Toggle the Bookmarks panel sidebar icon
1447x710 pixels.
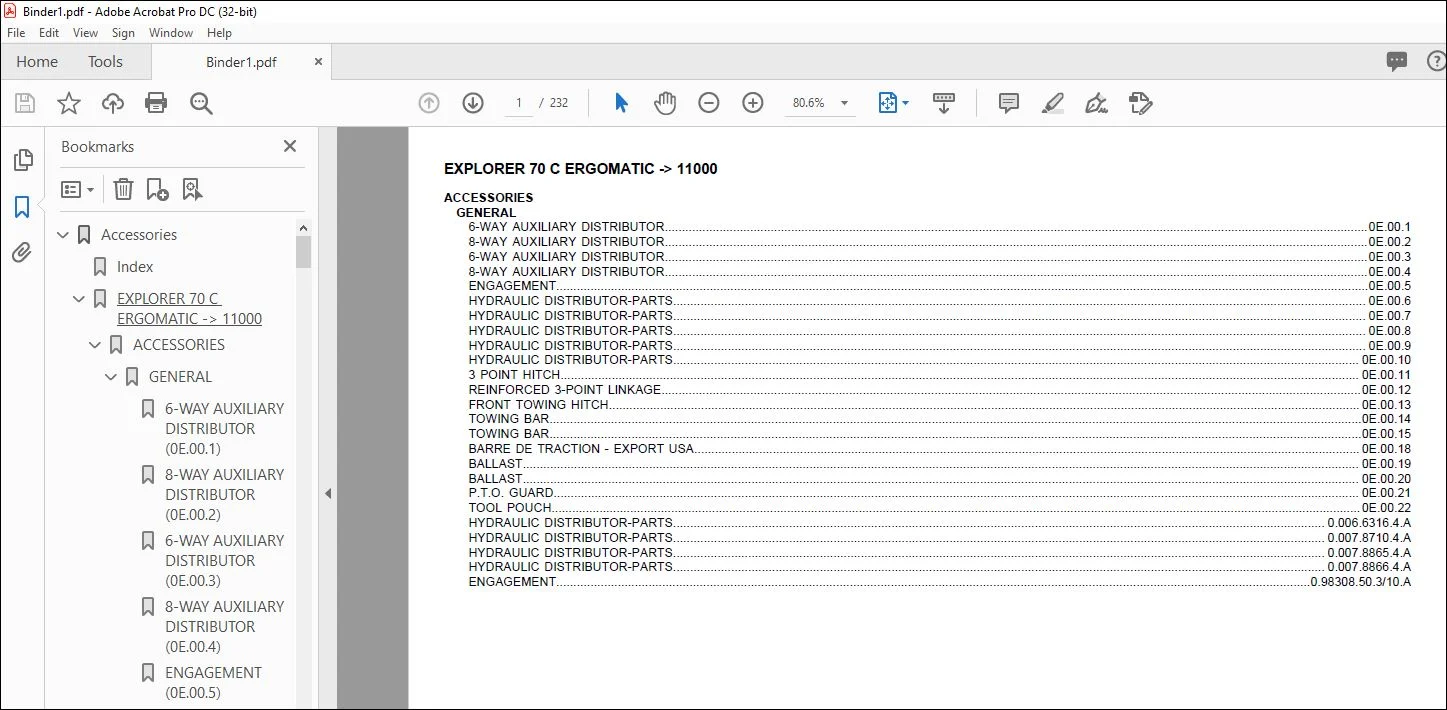click(22, 207)
